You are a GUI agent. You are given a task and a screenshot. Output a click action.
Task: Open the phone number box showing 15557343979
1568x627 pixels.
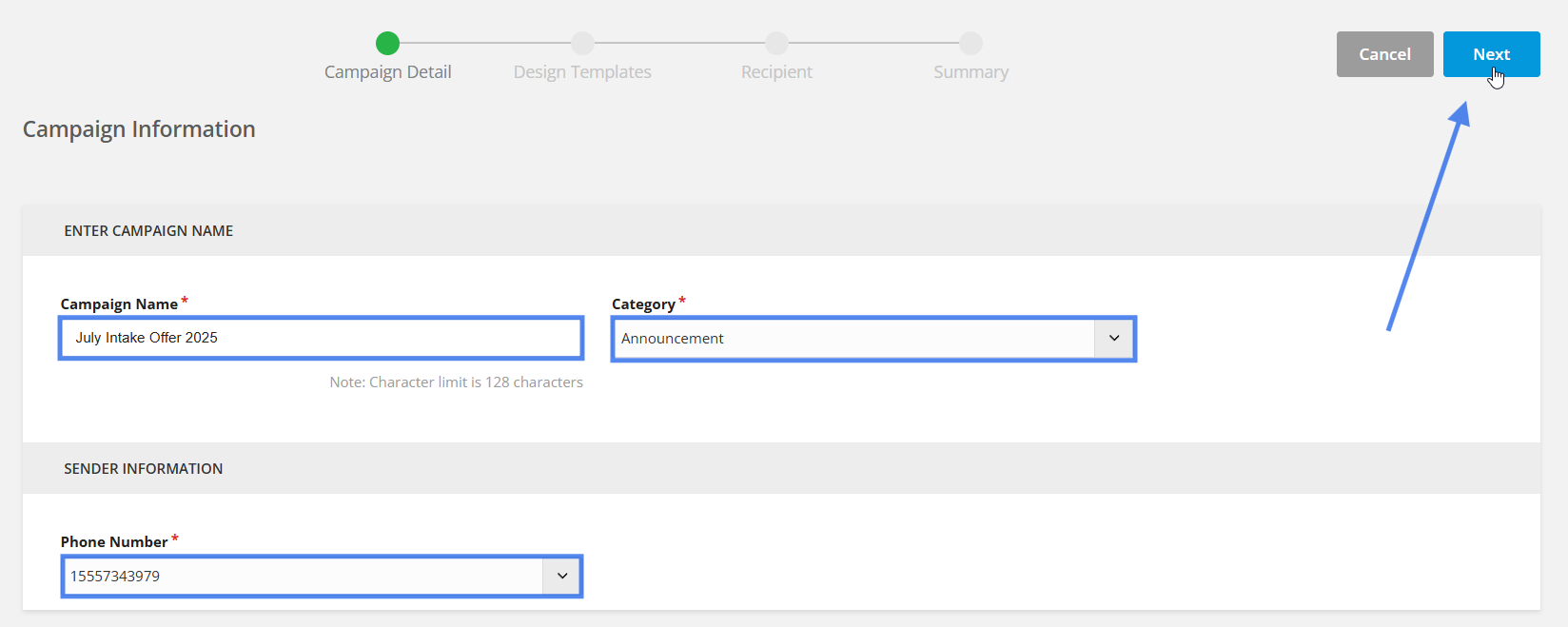coord(322,577)
